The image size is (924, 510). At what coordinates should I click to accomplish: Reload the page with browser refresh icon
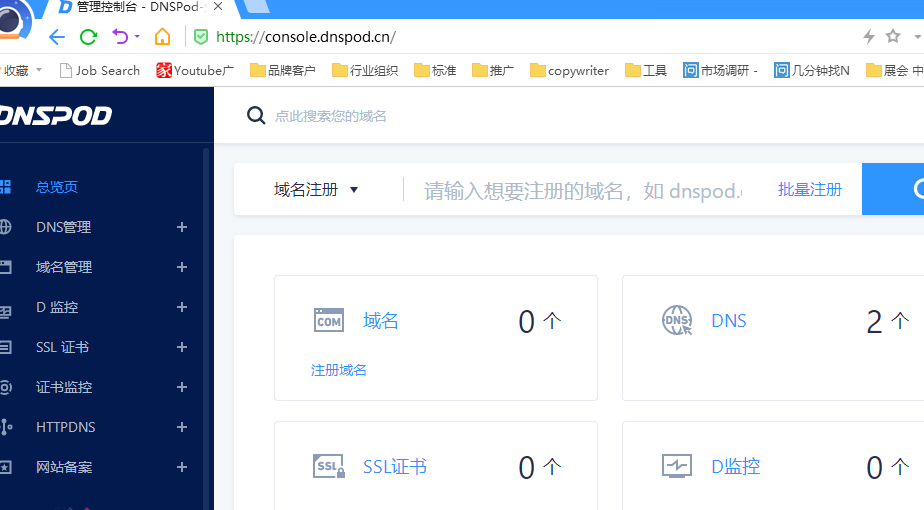coord(88,37)
